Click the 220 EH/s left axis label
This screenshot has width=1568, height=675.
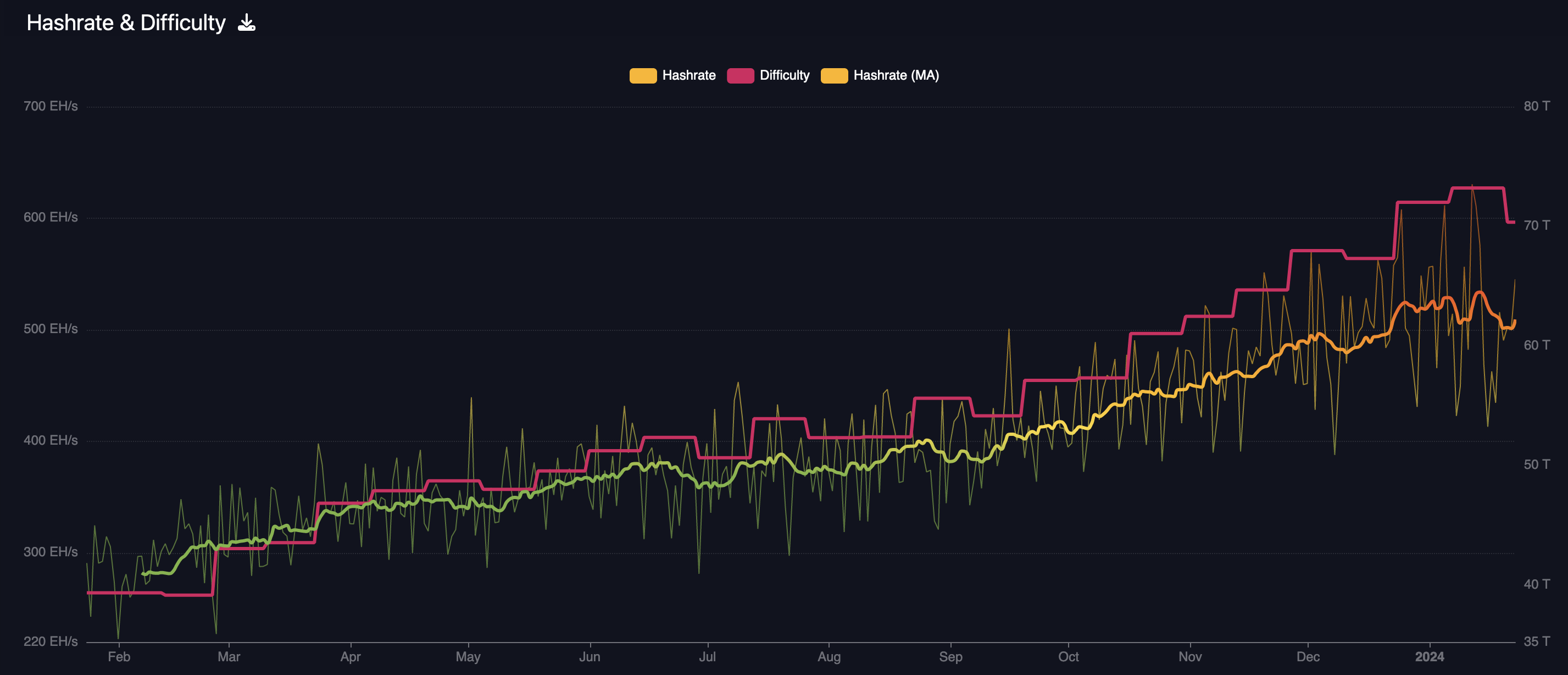[51, 641]
